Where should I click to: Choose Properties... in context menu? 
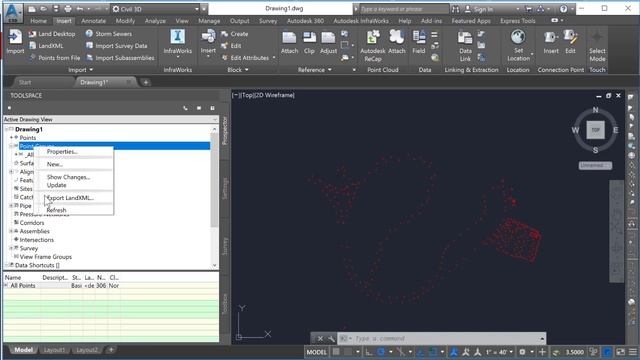click(62, 151)
